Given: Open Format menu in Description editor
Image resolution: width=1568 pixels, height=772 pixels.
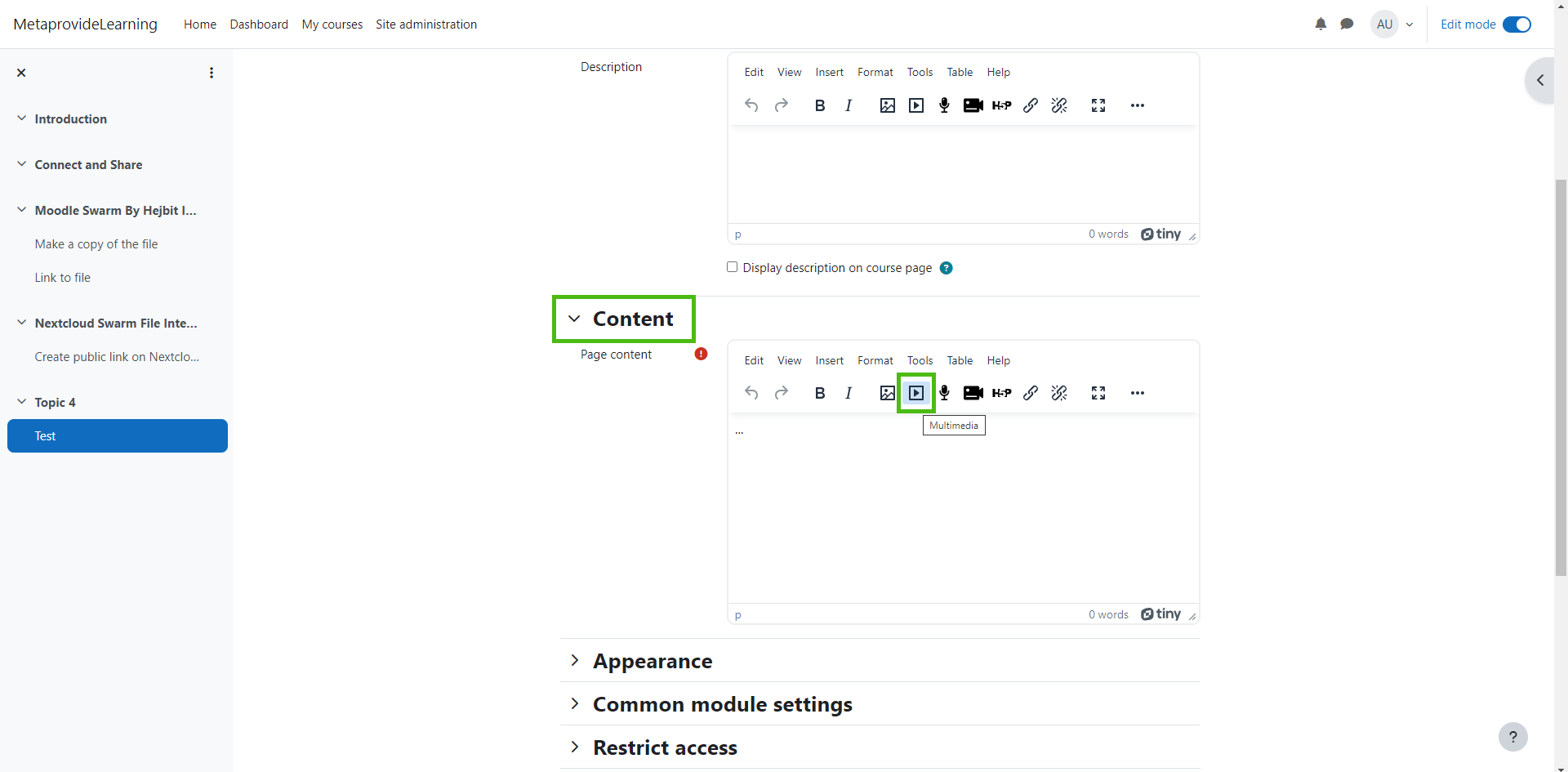Looking at the screenshot, I should click(x=875, y=72).
